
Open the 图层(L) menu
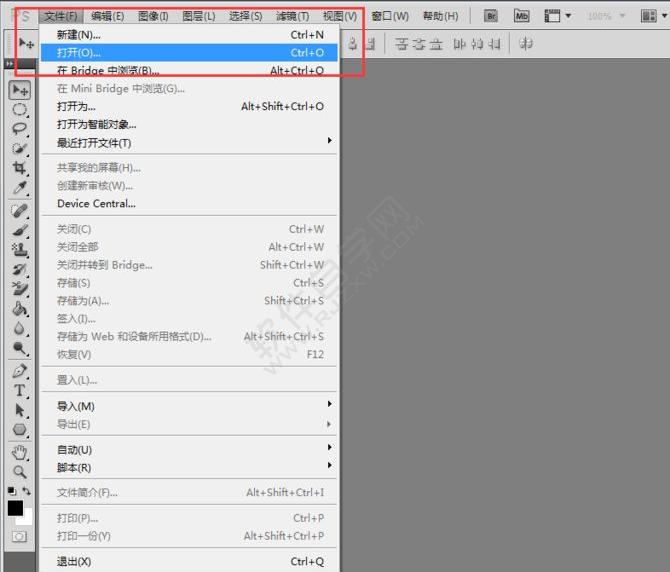click(199, 16)
